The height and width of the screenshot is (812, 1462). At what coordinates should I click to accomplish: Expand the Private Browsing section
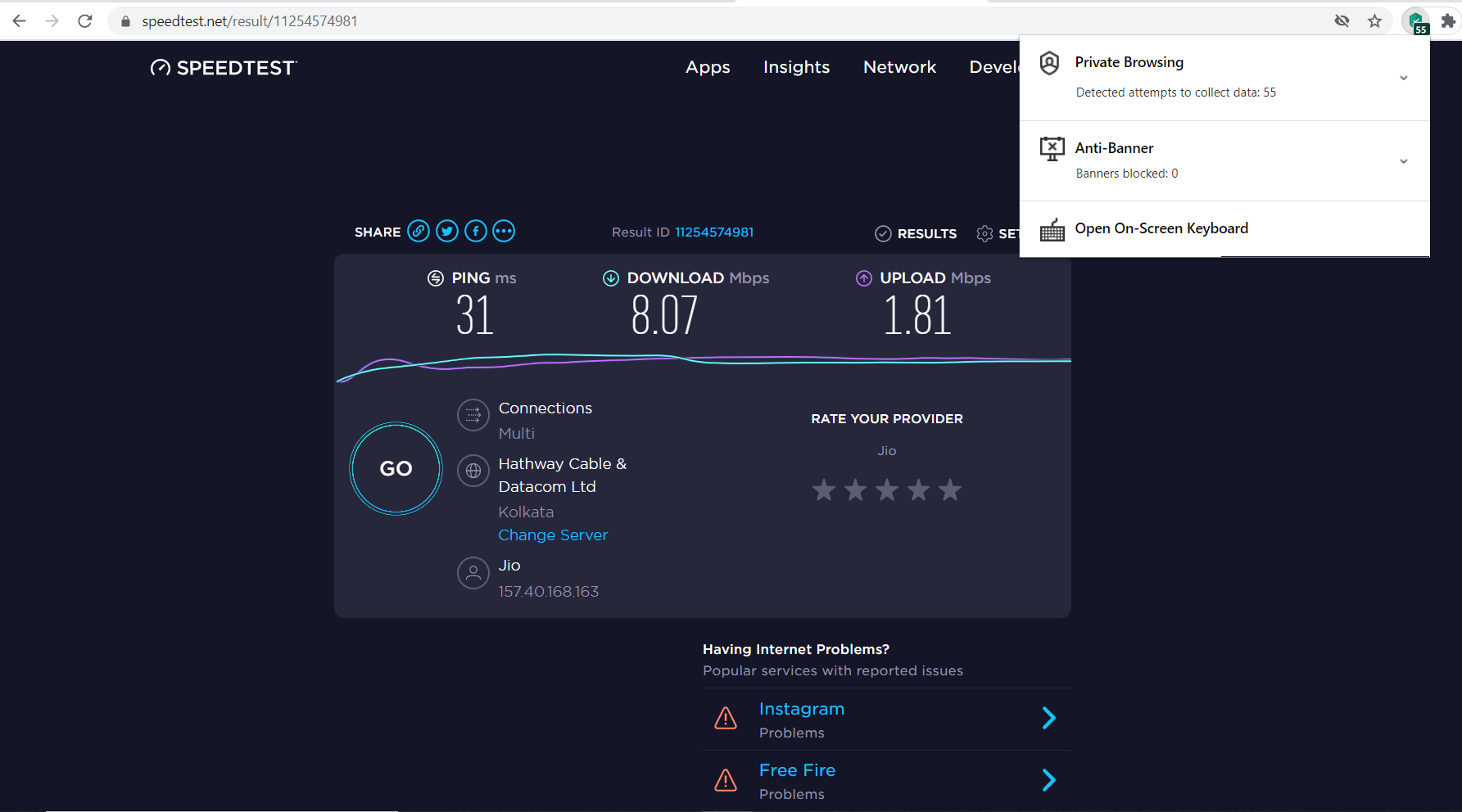[x=1404, y=79]
